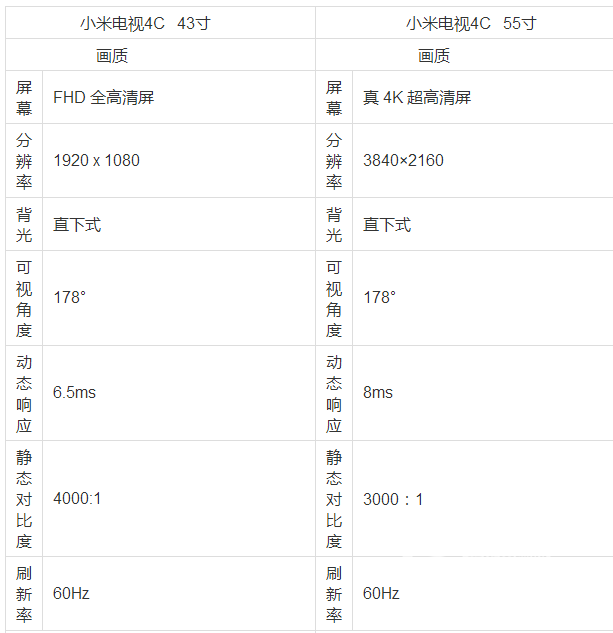613x633 pixels.
Task: Select the 4000:1 contrast ratio cell
Action: [x=77, y=499]
